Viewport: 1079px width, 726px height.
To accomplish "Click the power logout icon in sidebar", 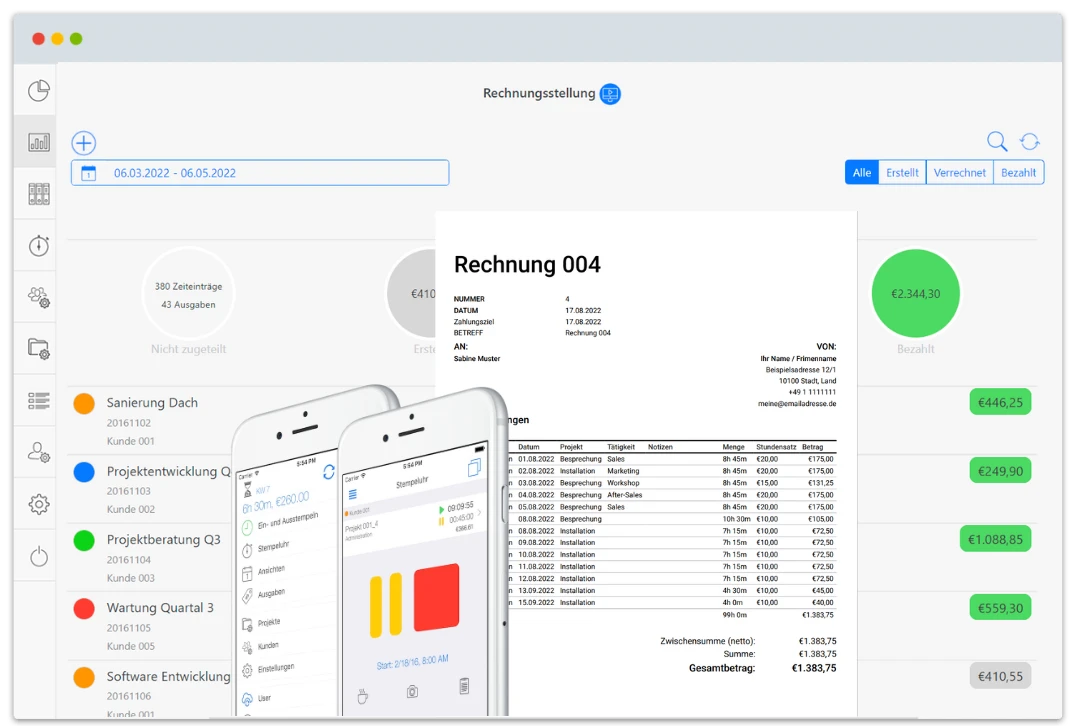I will click(x=38, y=557).
